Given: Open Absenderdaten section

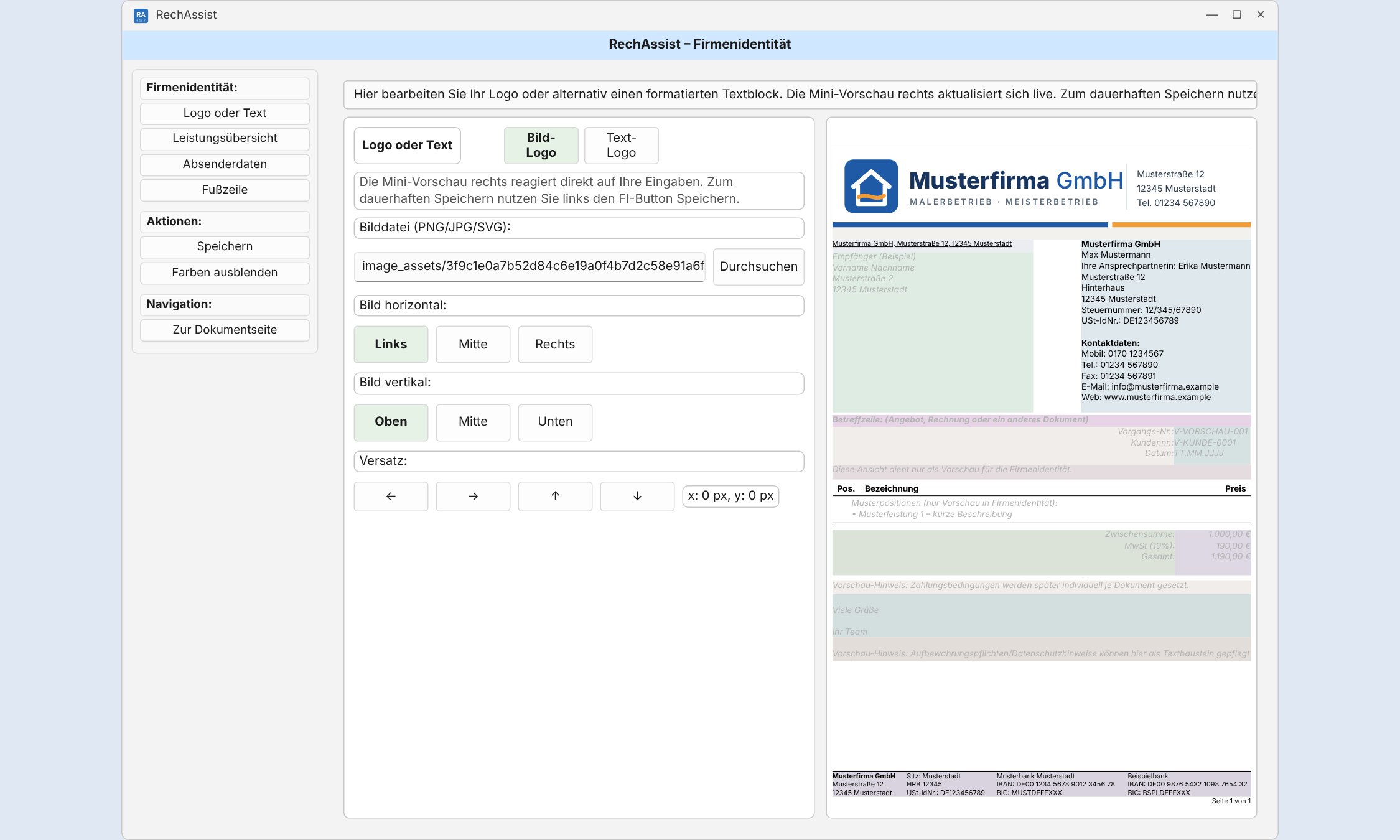Looking at the screenshot, I should tap(225, 164).
